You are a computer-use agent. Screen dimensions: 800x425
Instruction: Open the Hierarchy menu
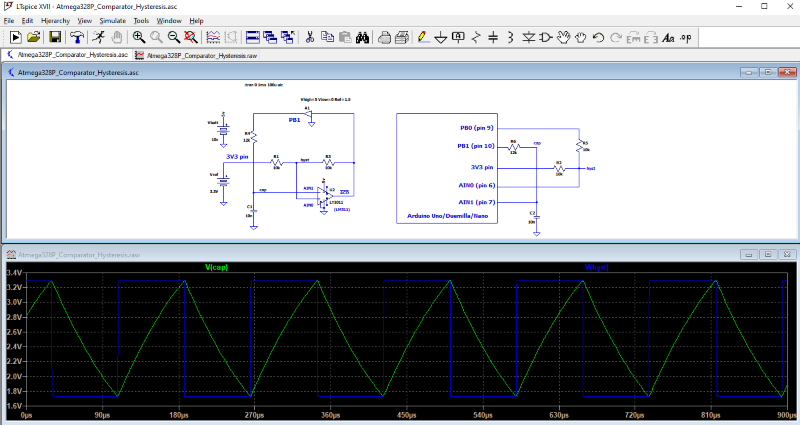(x=56, y=21)
